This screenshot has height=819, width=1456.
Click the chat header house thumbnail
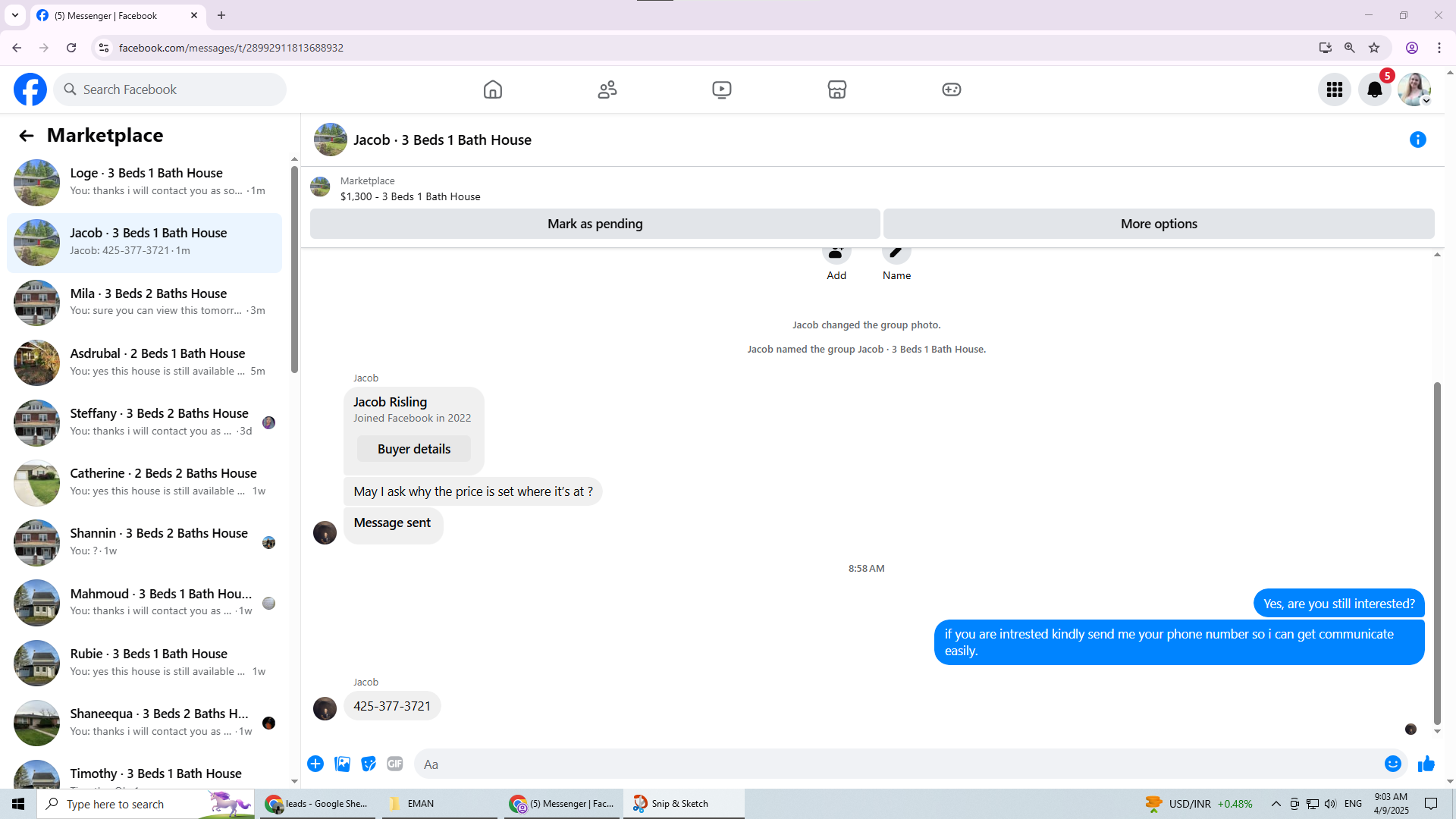coord(331,140)
